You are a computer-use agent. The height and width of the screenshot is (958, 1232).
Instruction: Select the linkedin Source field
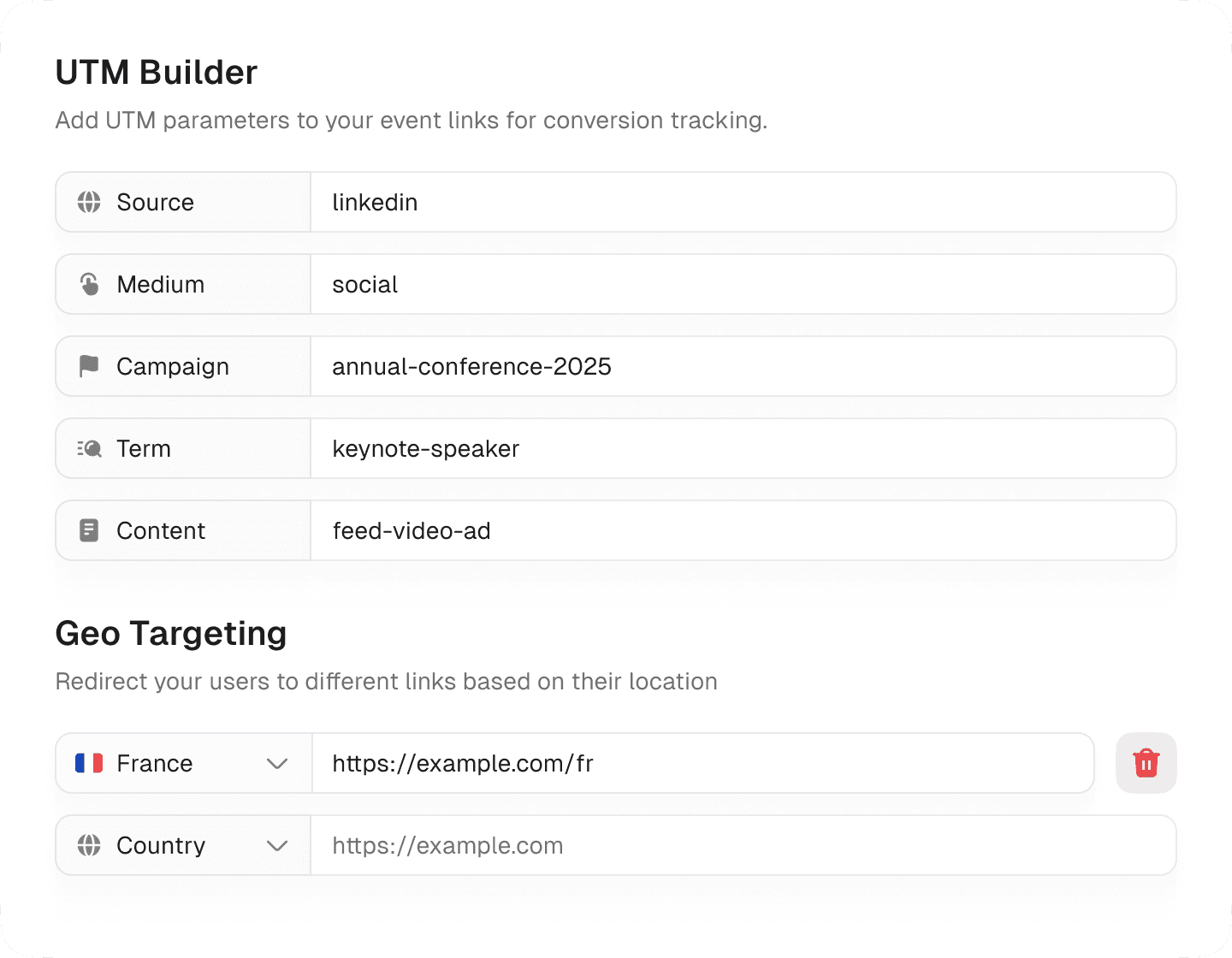pos(599,202)
